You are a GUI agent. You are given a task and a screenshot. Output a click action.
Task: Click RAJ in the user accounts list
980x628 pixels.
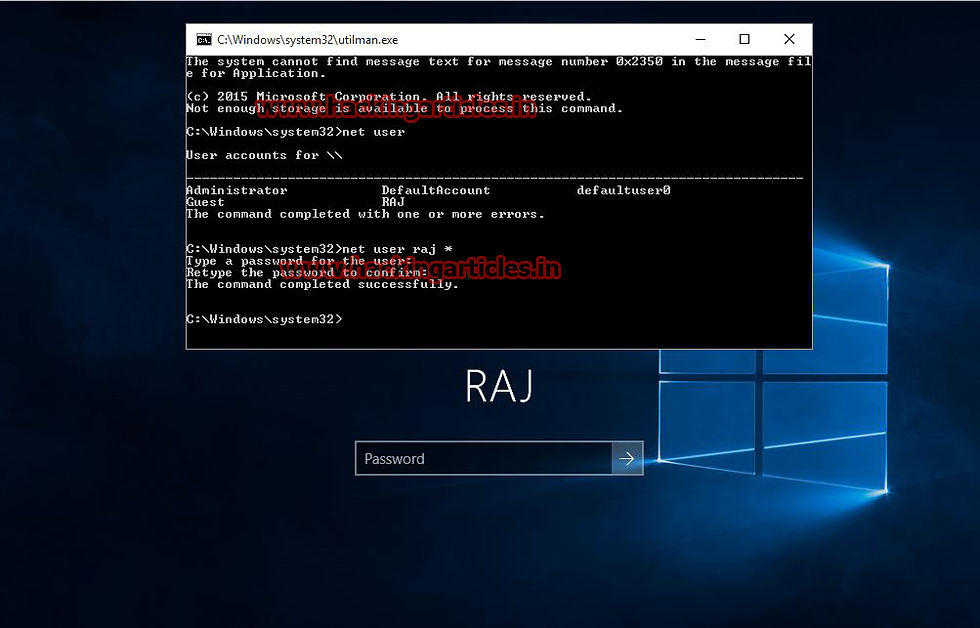393,202
